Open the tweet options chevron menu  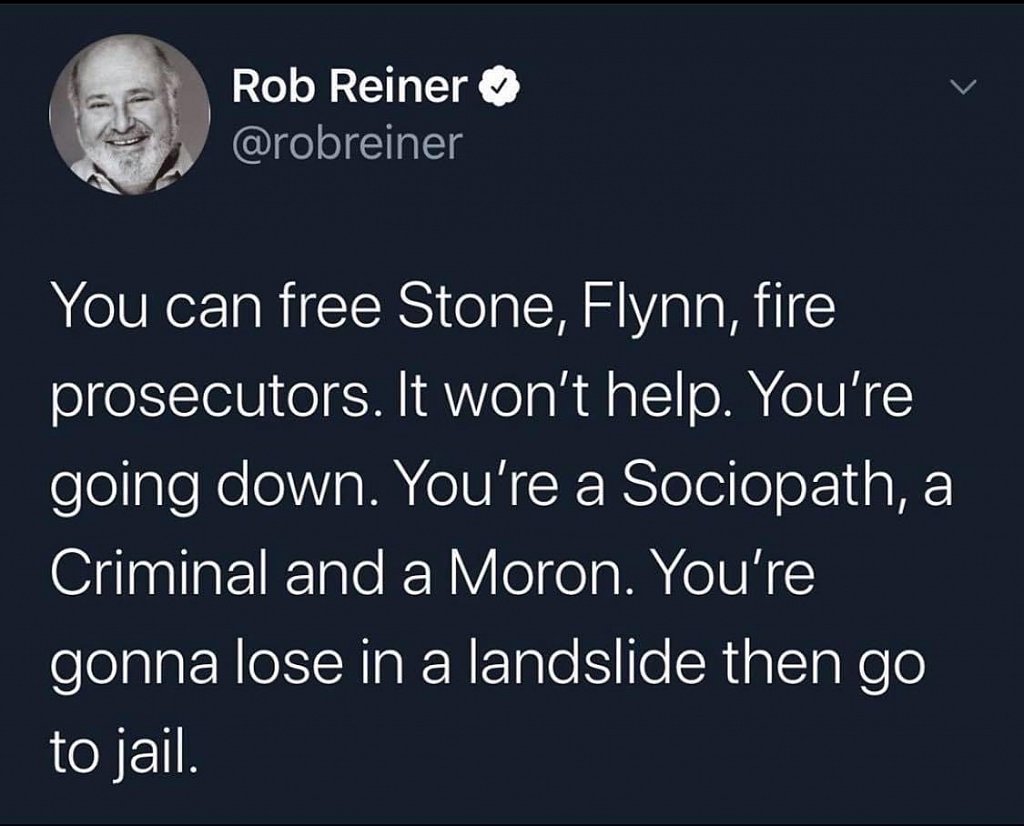pos(961,90)
